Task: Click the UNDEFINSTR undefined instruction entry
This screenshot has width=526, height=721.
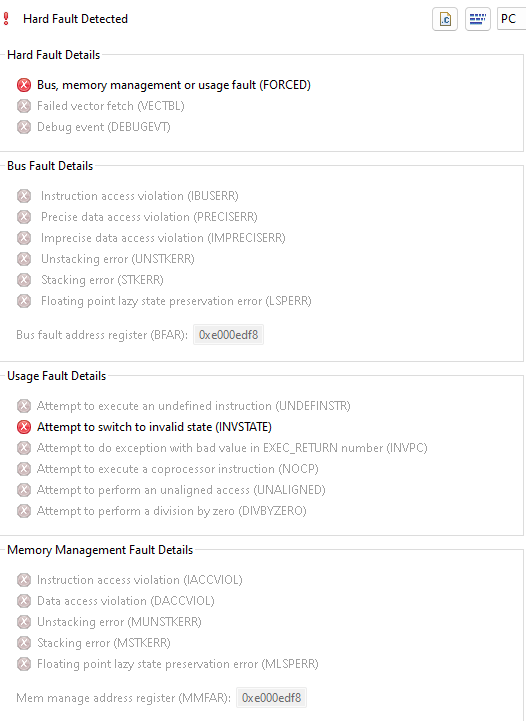Action: coord(194,406)
